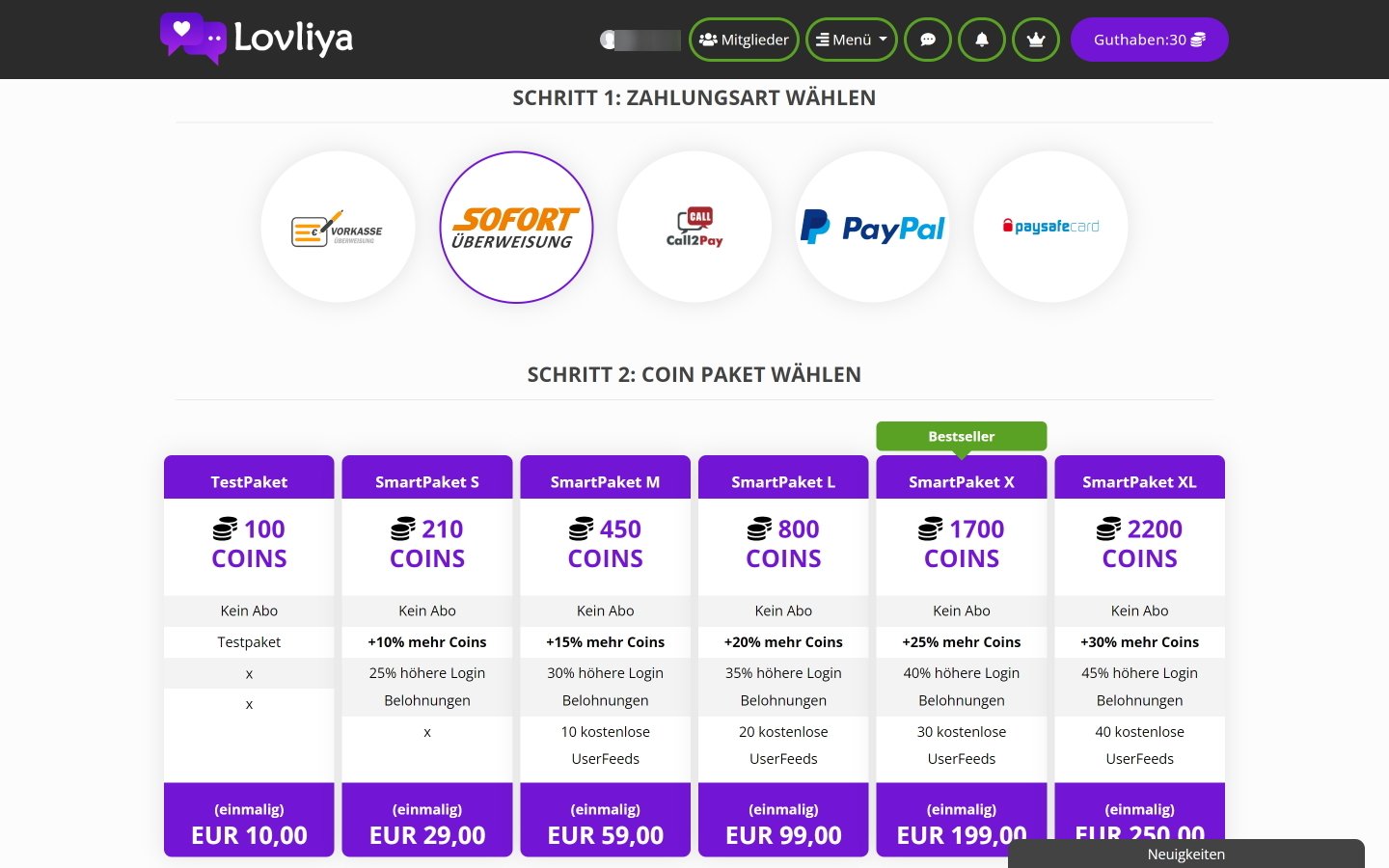1389x868 pixels.
Task: Click the 2200 coins stack icon
Action: click(1108, 529)
